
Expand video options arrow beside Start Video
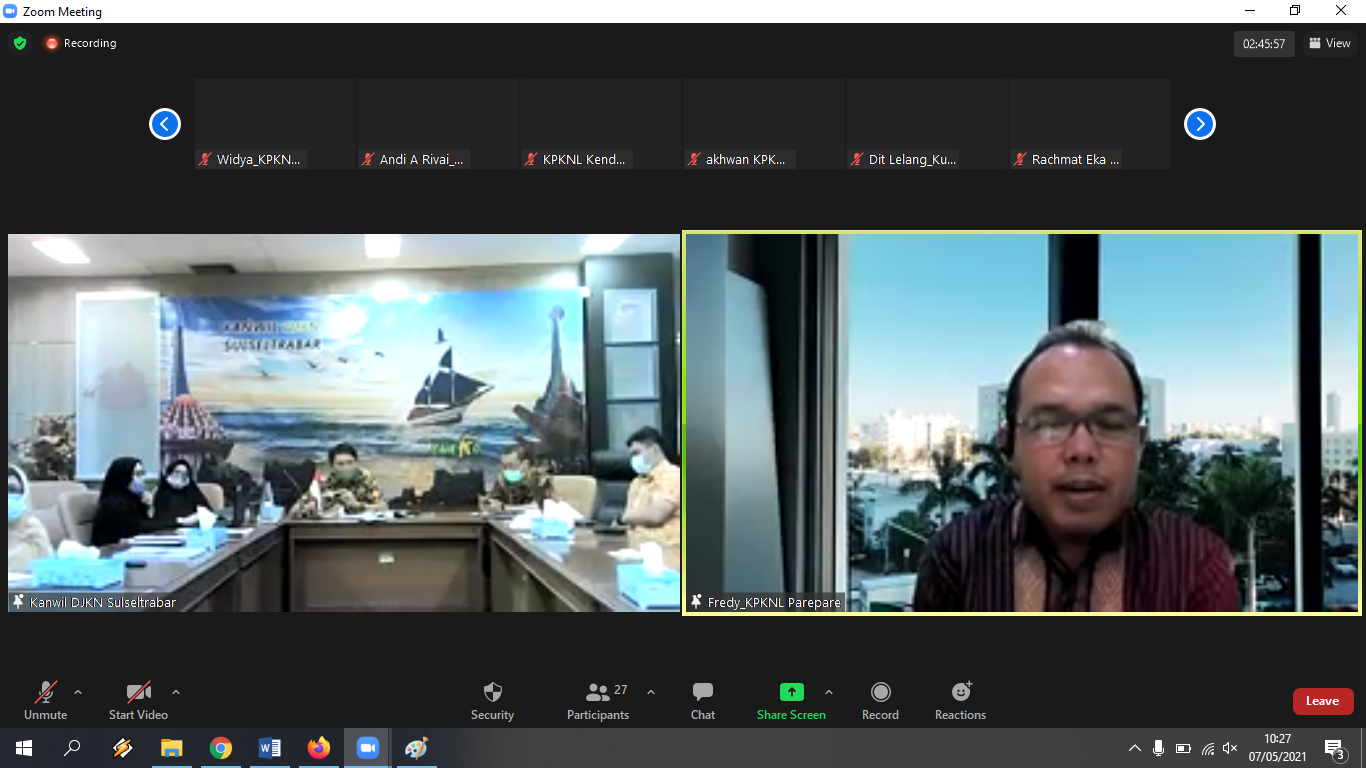(176, 692)
